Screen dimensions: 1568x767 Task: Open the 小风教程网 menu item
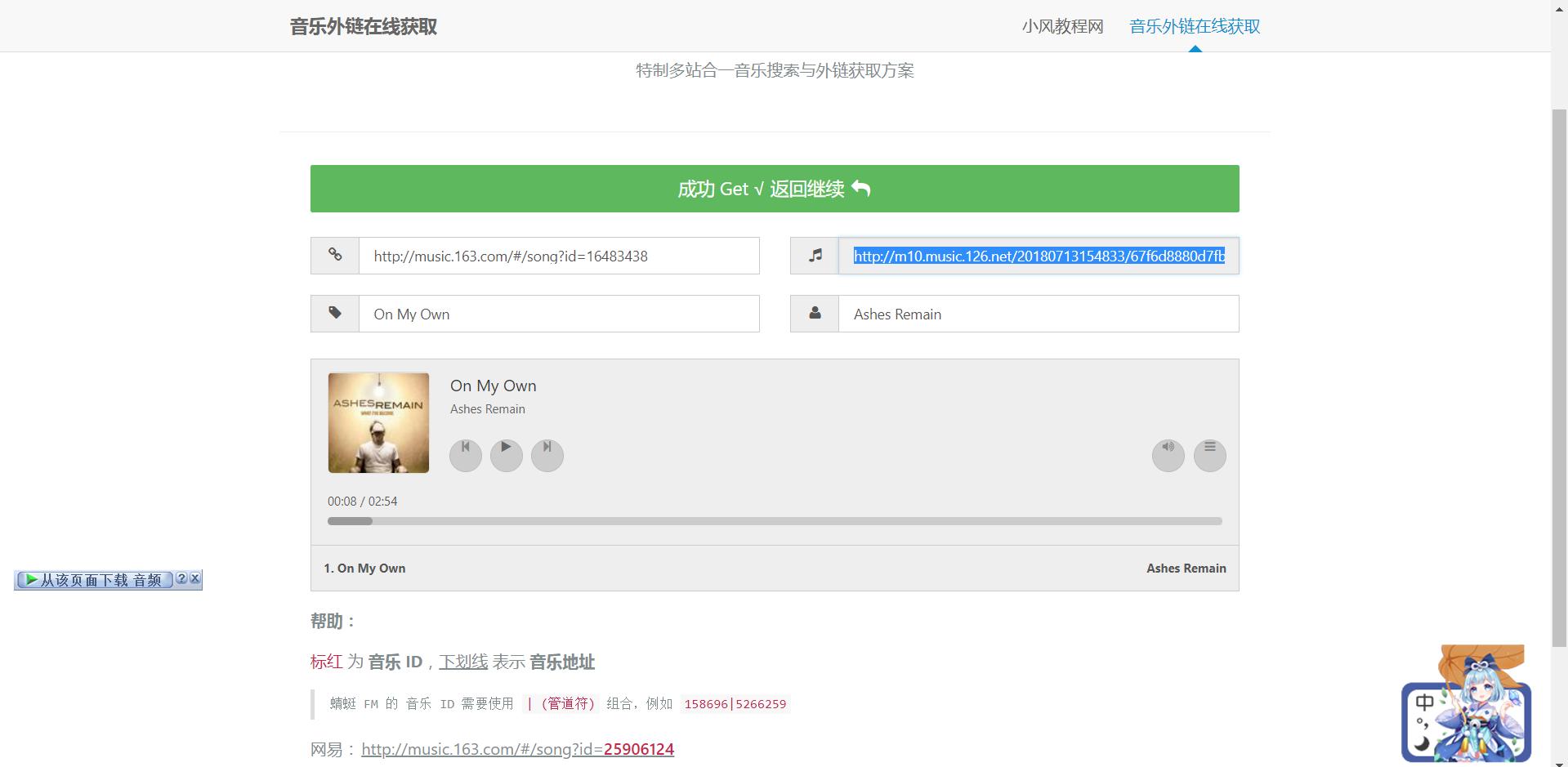tap(1063, 26)
